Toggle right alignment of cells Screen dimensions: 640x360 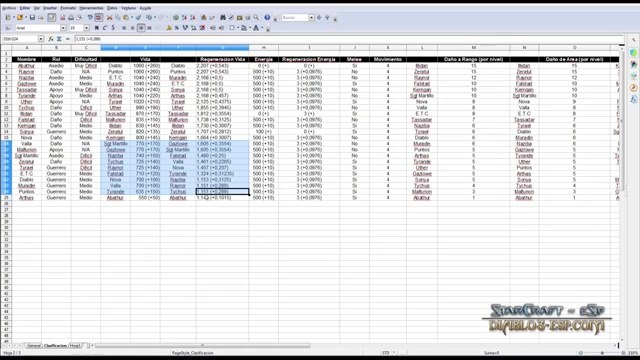pos(141,28)
